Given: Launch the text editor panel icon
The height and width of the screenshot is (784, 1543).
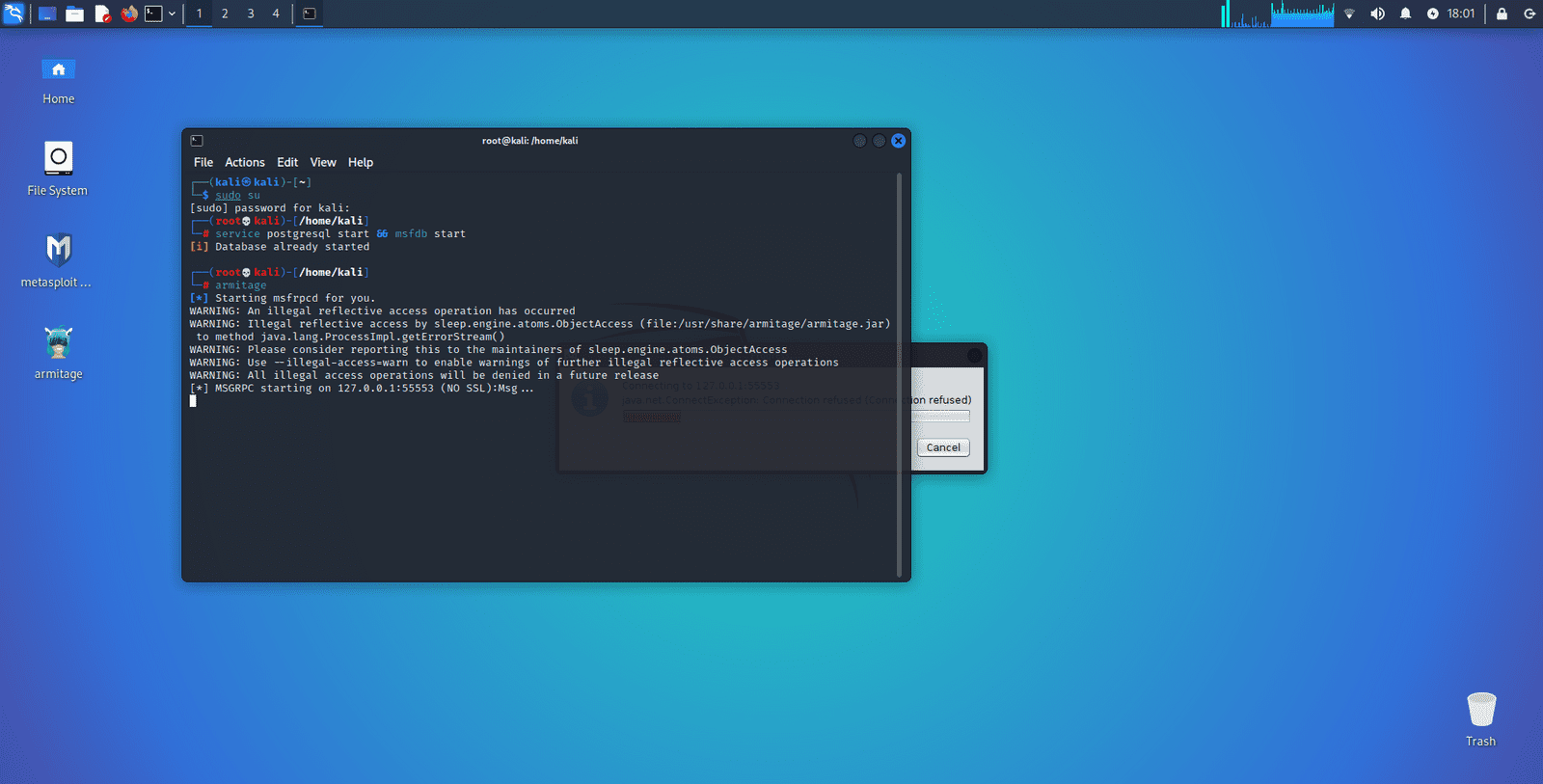Looking at the screenshot, I should coord(102,14).
